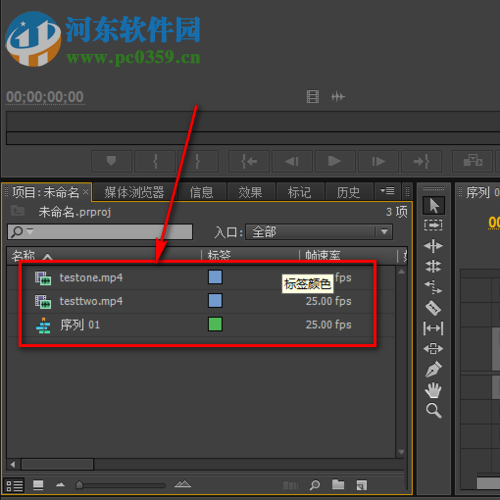This screenshot has height=500, width=500.
Task: Open the 入口 全部 dropdown
Action: pyautogui.click(x=319, y=232)
